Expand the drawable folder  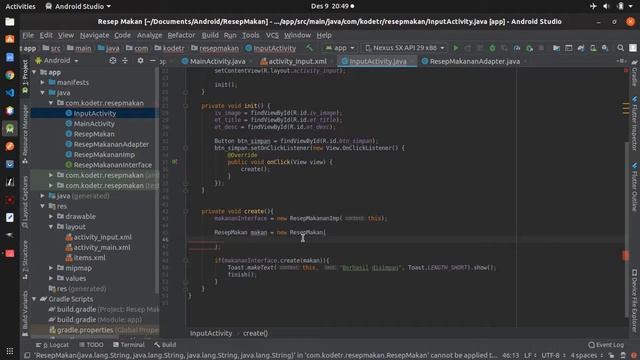51,216
